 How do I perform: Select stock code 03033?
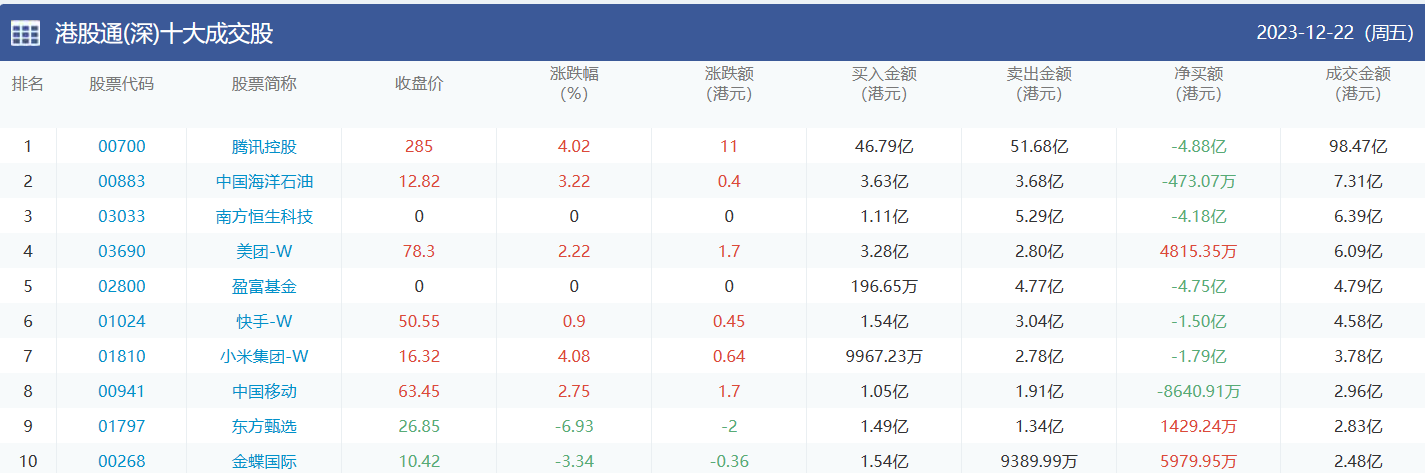[122, 216]
